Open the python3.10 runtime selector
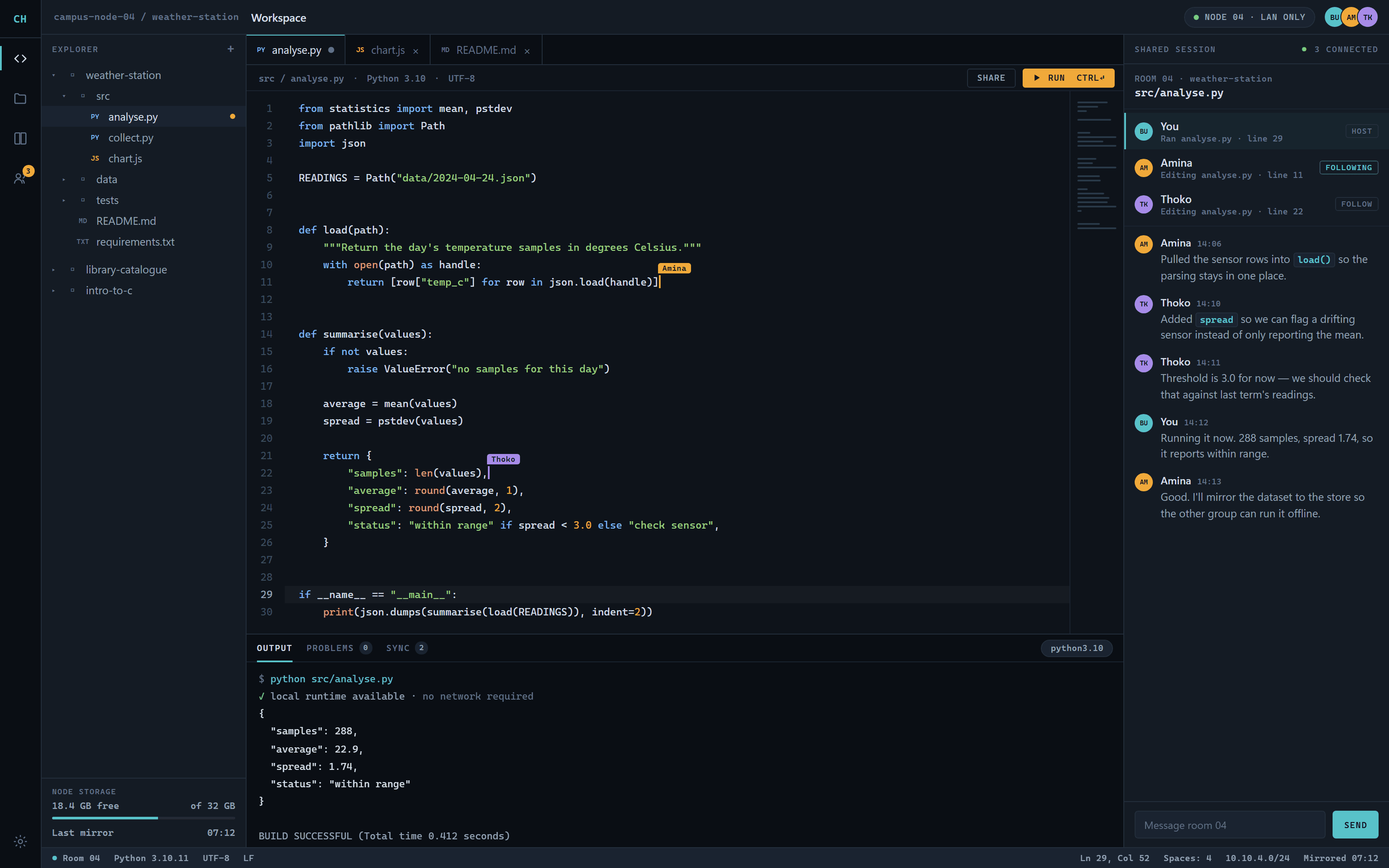The width and height of the screenshot is (1389, 868). 1076,648
